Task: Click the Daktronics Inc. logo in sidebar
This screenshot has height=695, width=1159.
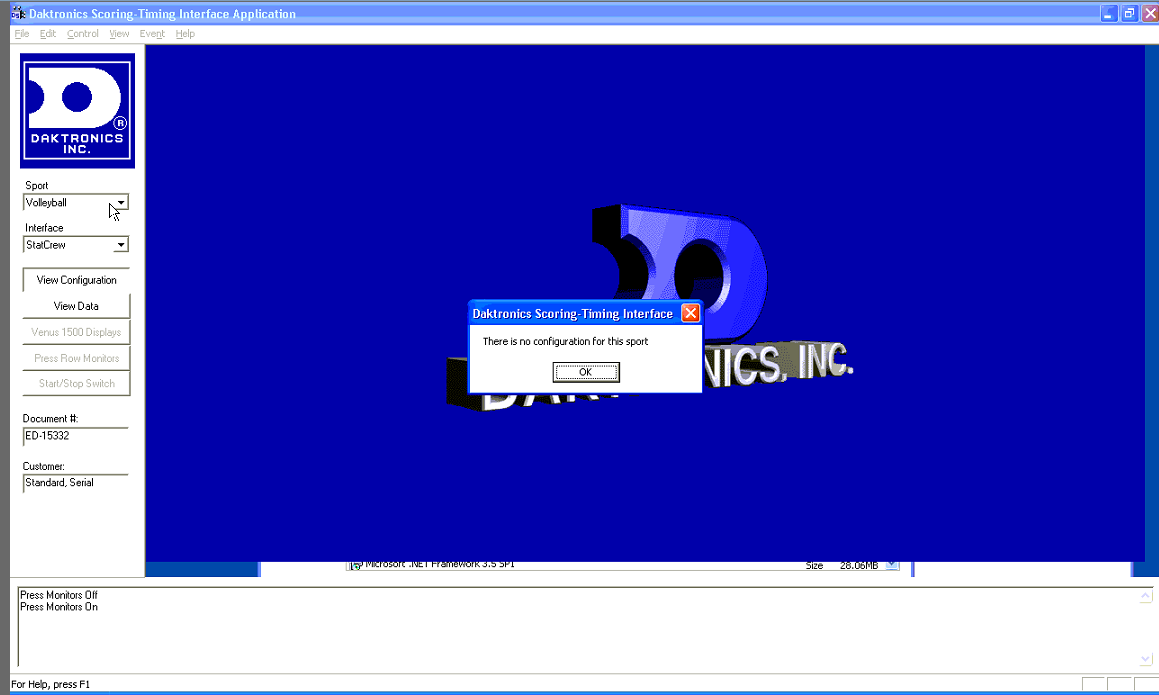Action: (77, 110)
